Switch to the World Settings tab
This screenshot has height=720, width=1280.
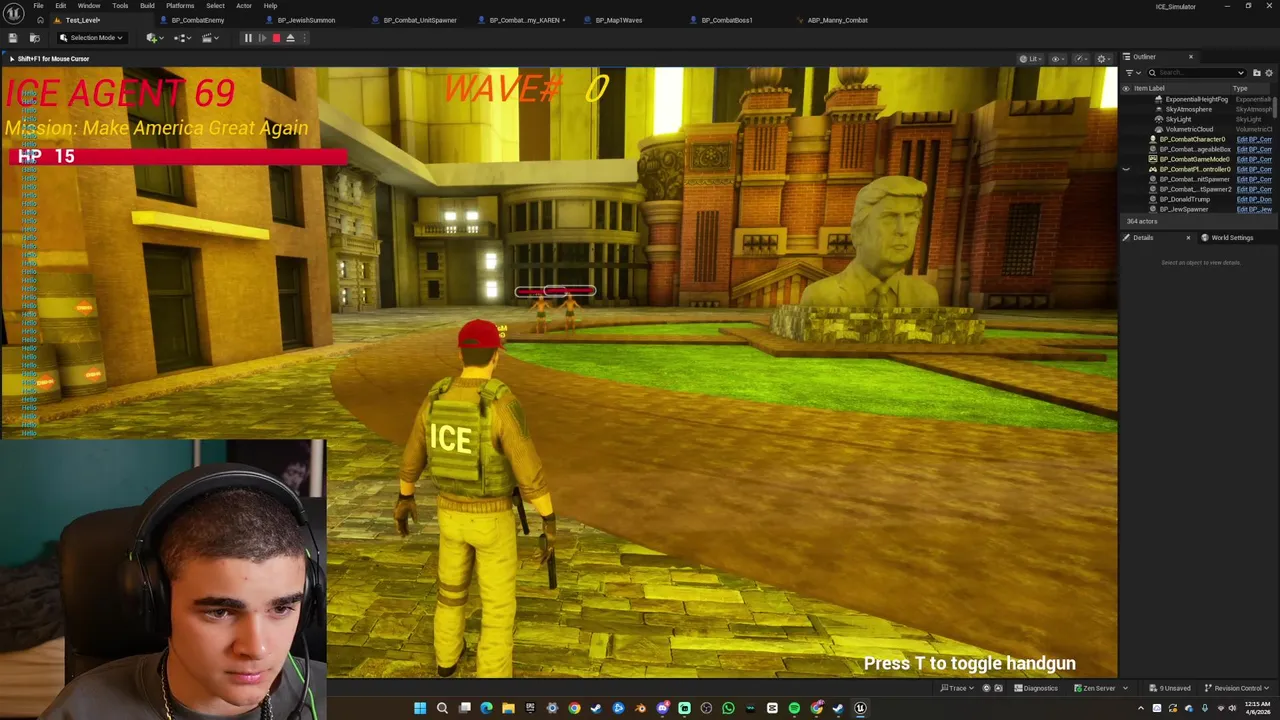pyautogui.click(x=1226, y=238)
